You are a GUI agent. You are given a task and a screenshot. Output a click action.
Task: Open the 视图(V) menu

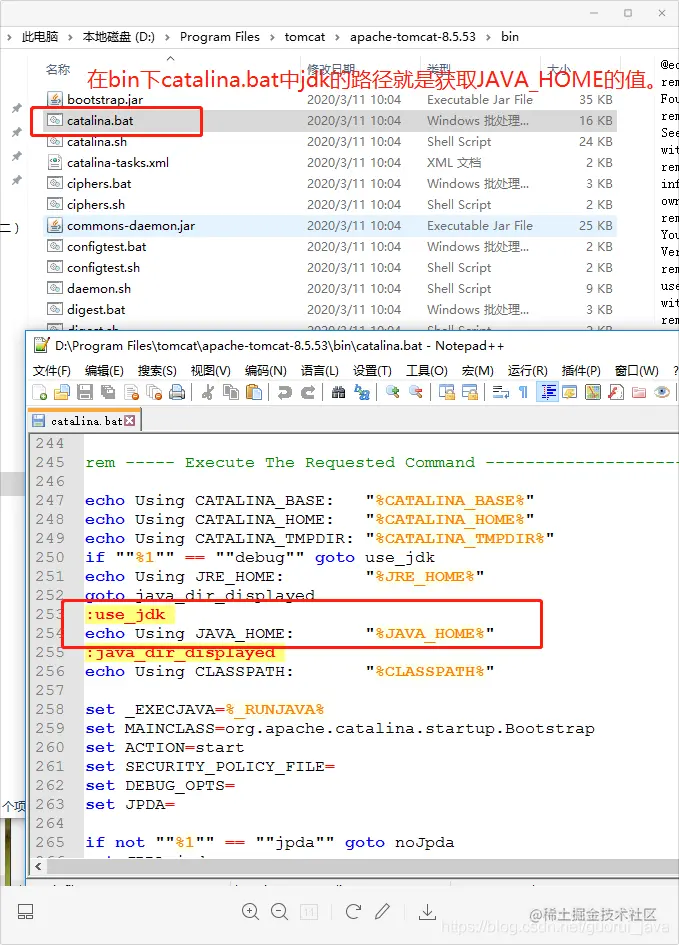point(210,371)
